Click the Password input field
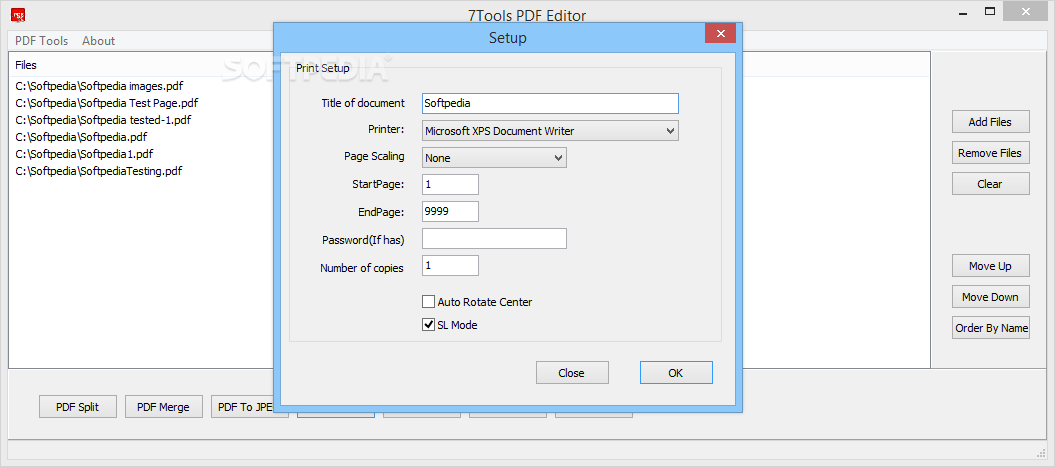This screenshot has width=1055, height=467. click(x=494, y=238)
